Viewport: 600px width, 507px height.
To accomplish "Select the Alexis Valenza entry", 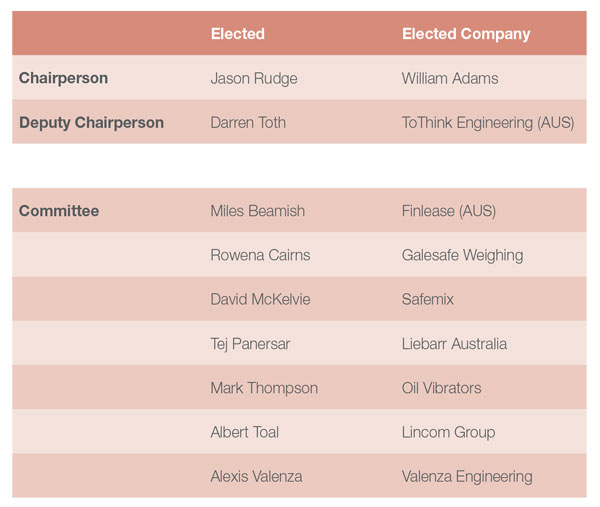I will (x=256, y=476).
